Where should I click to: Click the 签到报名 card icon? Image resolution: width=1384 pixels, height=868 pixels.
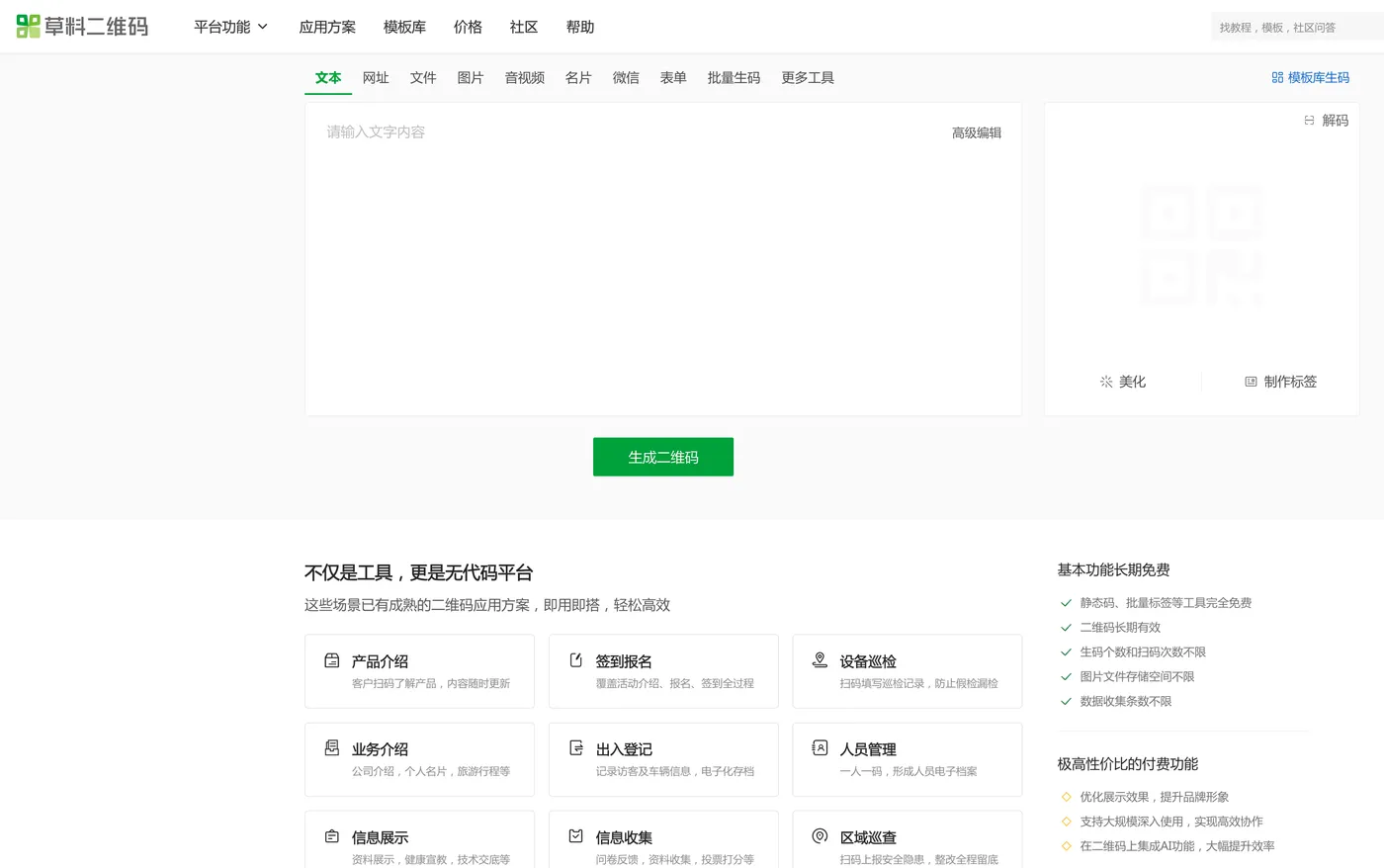pyautogui.click(x=576, y=660)
